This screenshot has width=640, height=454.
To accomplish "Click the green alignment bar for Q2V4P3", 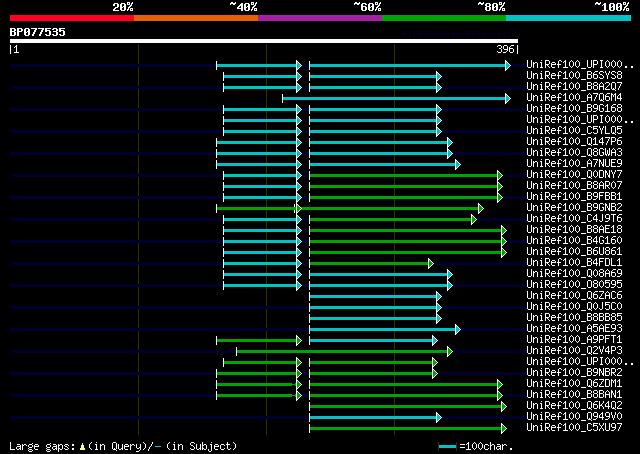I will click(344, 352).
